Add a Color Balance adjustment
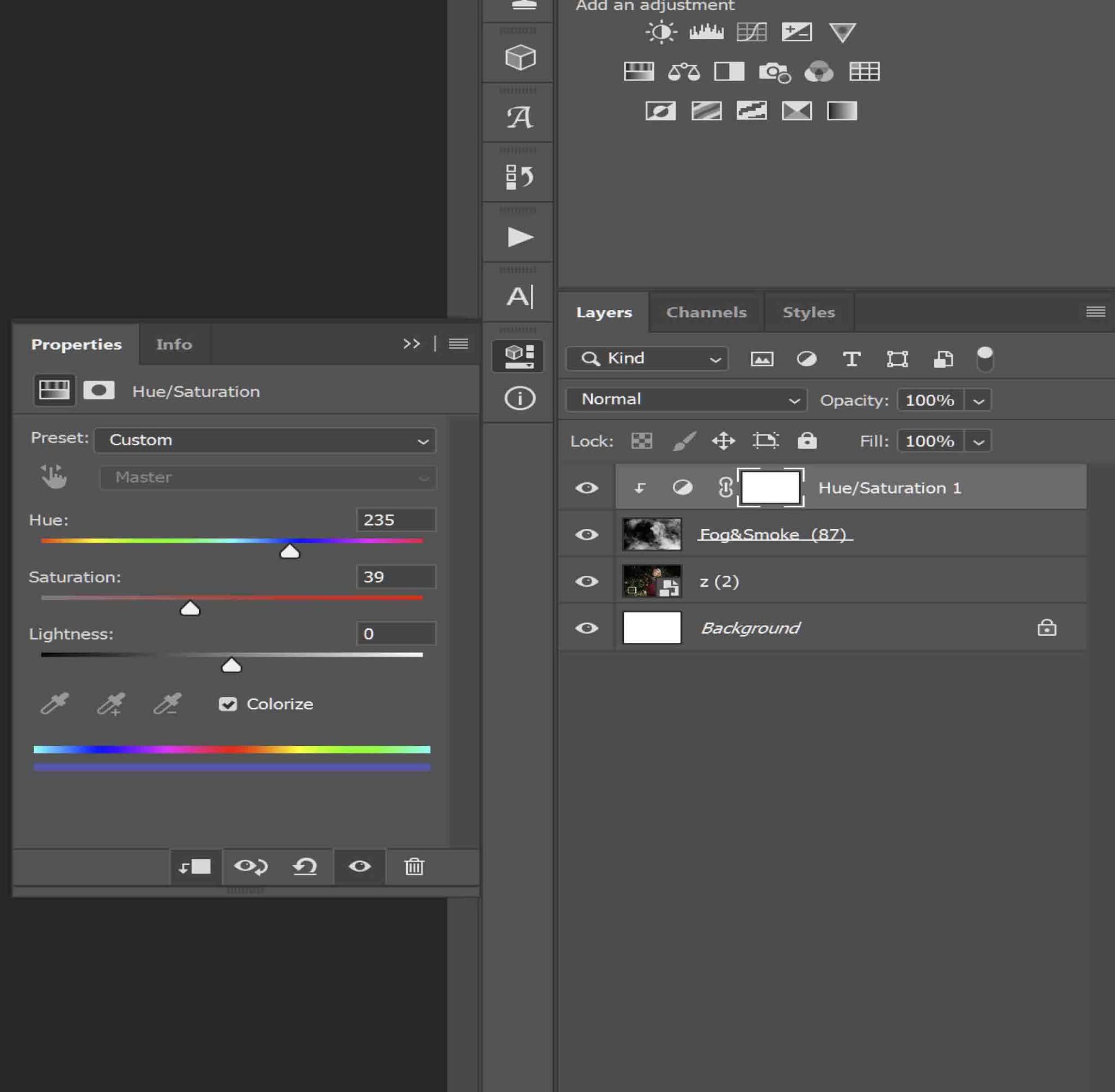 click(684, 72)
